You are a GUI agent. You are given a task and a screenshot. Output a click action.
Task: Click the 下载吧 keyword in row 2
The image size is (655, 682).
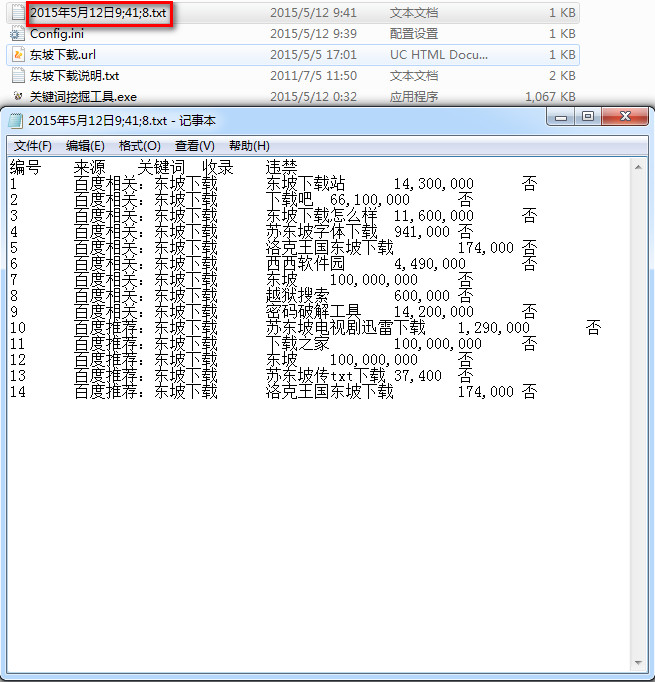point(289,200)
